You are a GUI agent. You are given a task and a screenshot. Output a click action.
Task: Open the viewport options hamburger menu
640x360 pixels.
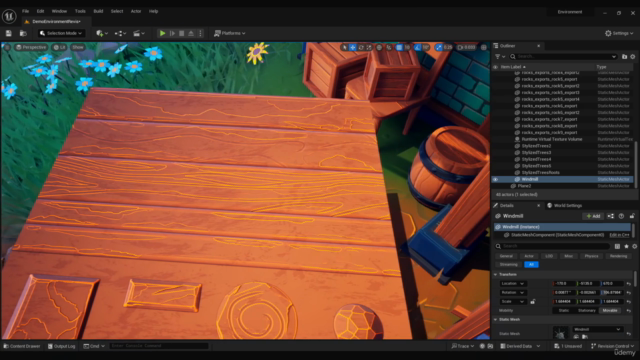(7, 47)
